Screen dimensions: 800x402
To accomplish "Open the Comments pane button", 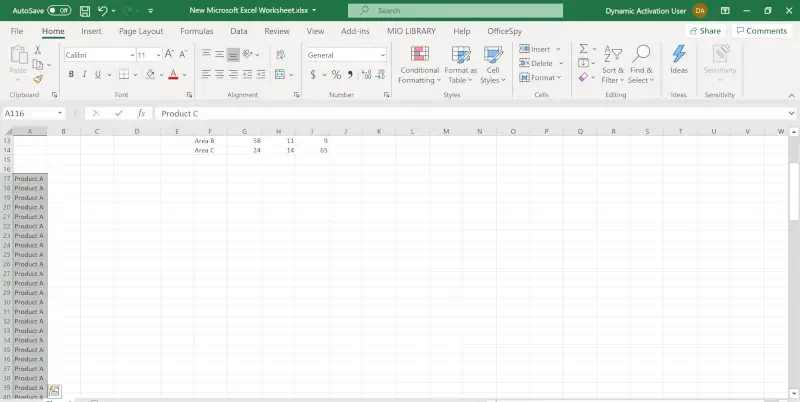I will (761, 31).
